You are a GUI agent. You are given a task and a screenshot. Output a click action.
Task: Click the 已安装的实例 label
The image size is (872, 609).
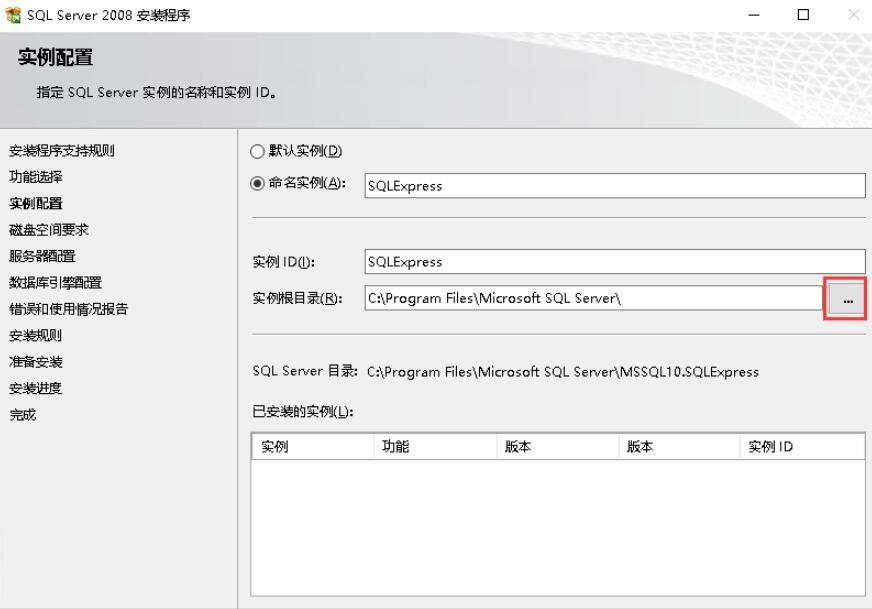[x=303, y=412]
